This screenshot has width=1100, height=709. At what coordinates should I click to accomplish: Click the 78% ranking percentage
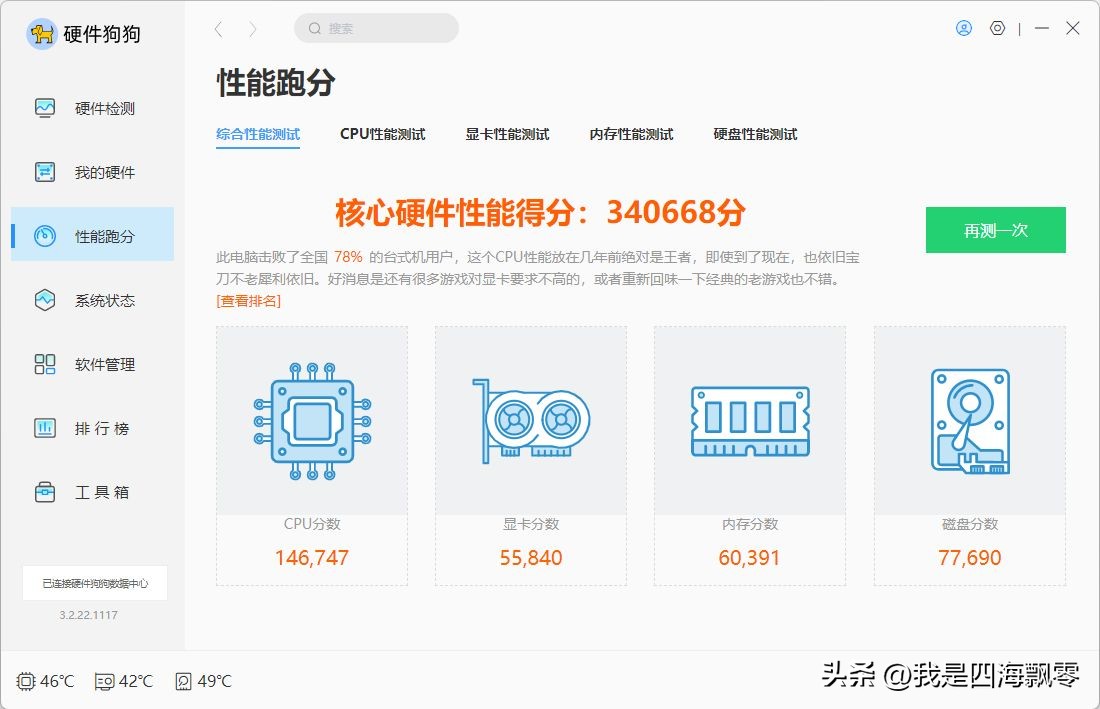(x=348, y=257)
